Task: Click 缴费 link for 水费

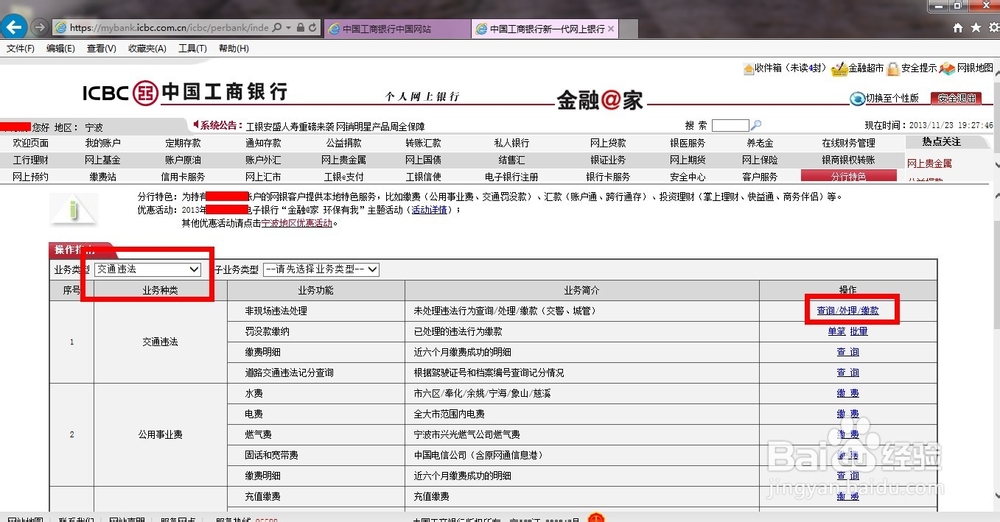Action: click(x=848, y=393)
